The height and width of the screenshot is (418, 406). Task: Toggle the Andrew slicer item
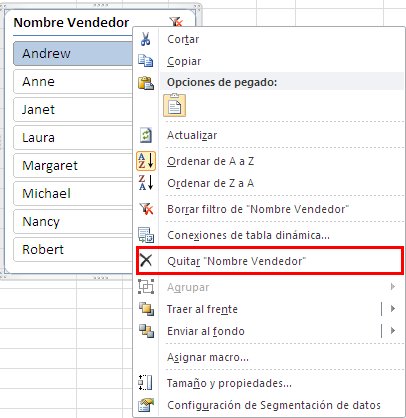tap(73, 53)
